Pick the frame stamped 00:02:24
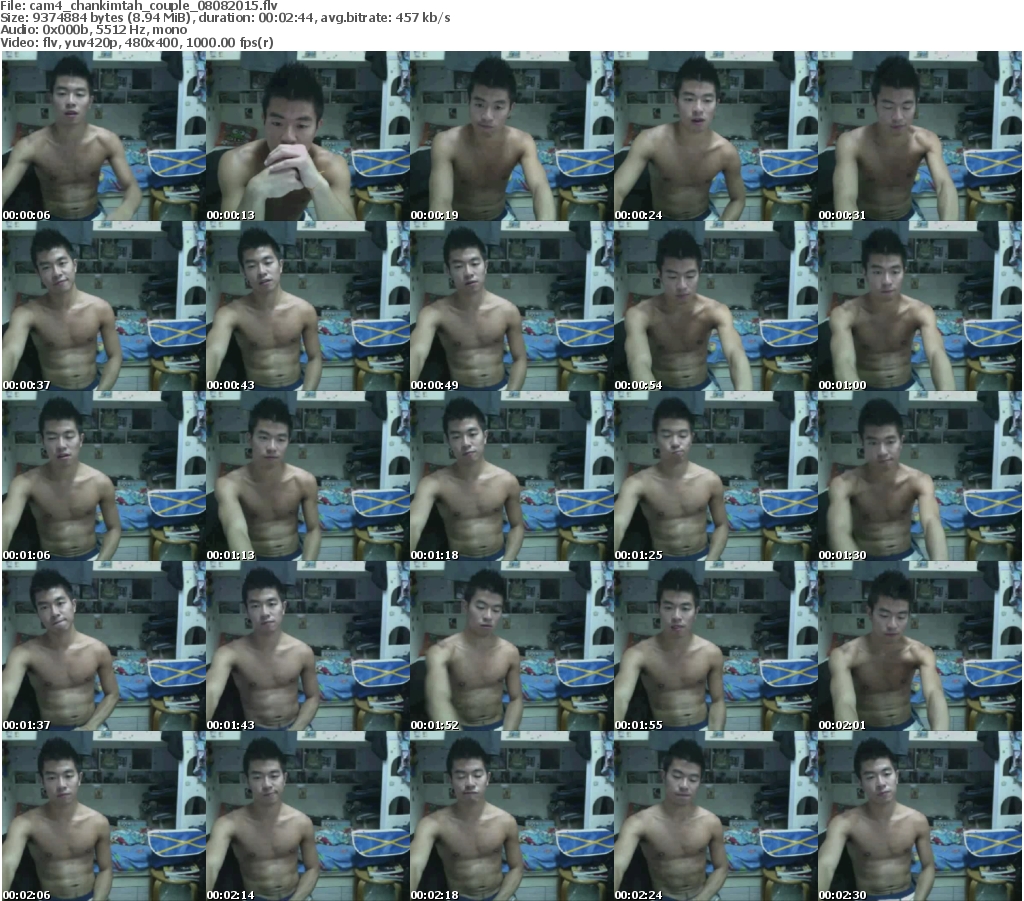 tap(715, 816)
